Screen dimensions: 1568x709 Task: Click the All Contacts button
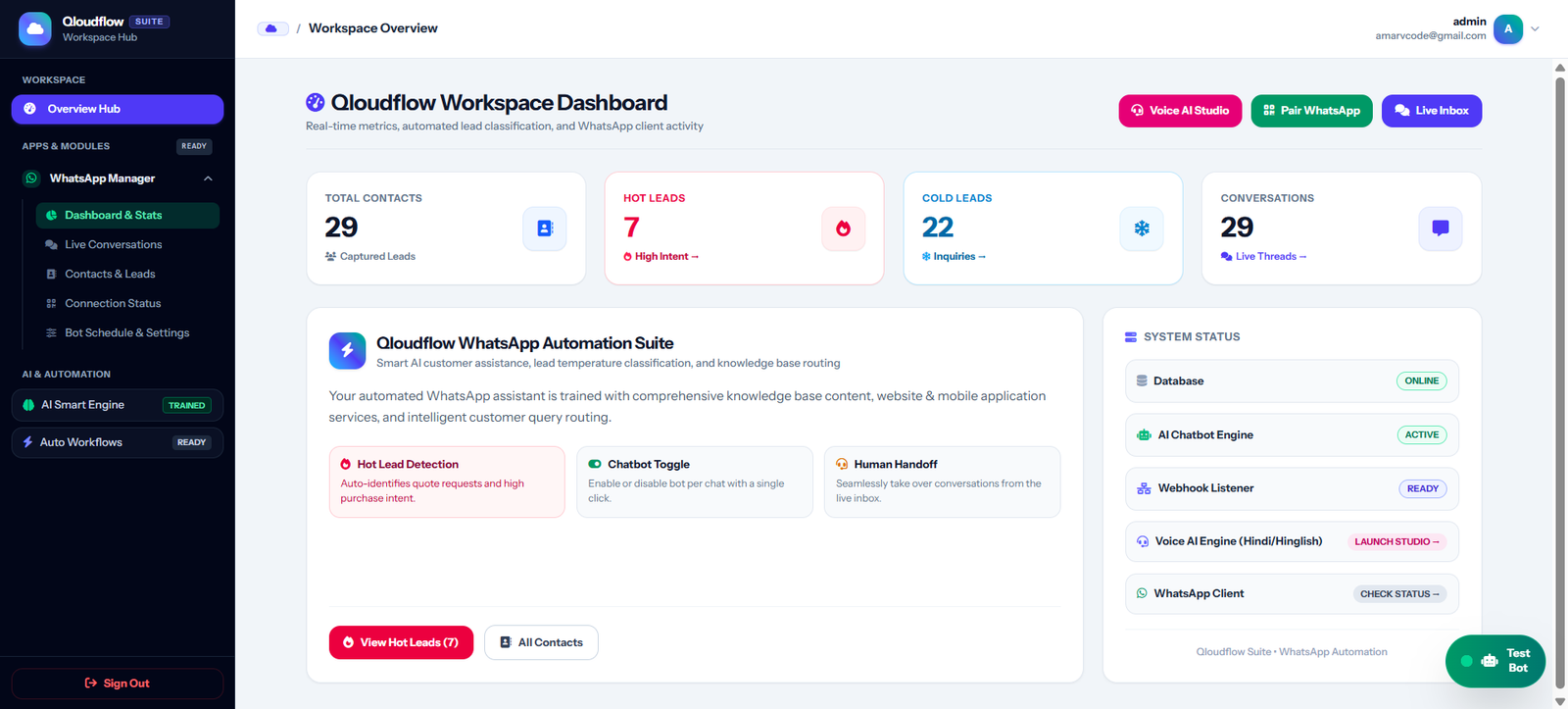tap(541, 642)
